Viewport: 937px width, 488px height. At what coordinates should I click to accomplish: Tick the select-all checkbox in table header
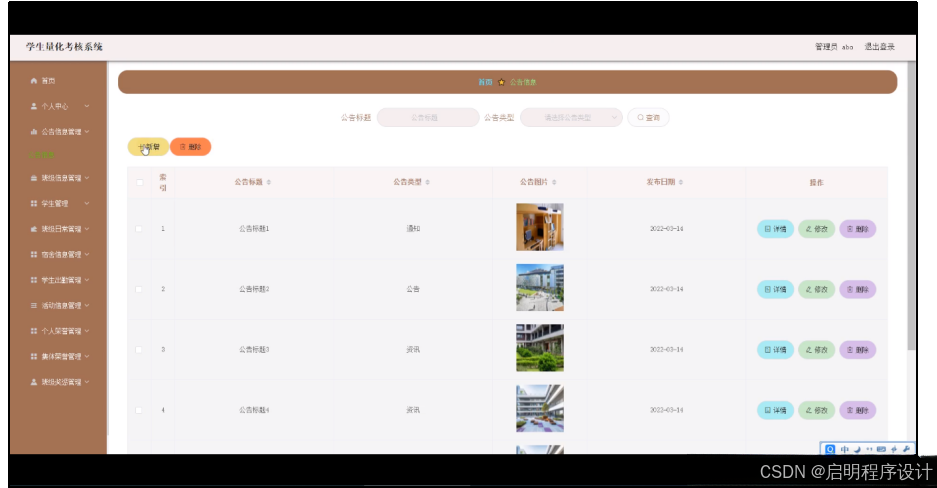pos(139,182)
